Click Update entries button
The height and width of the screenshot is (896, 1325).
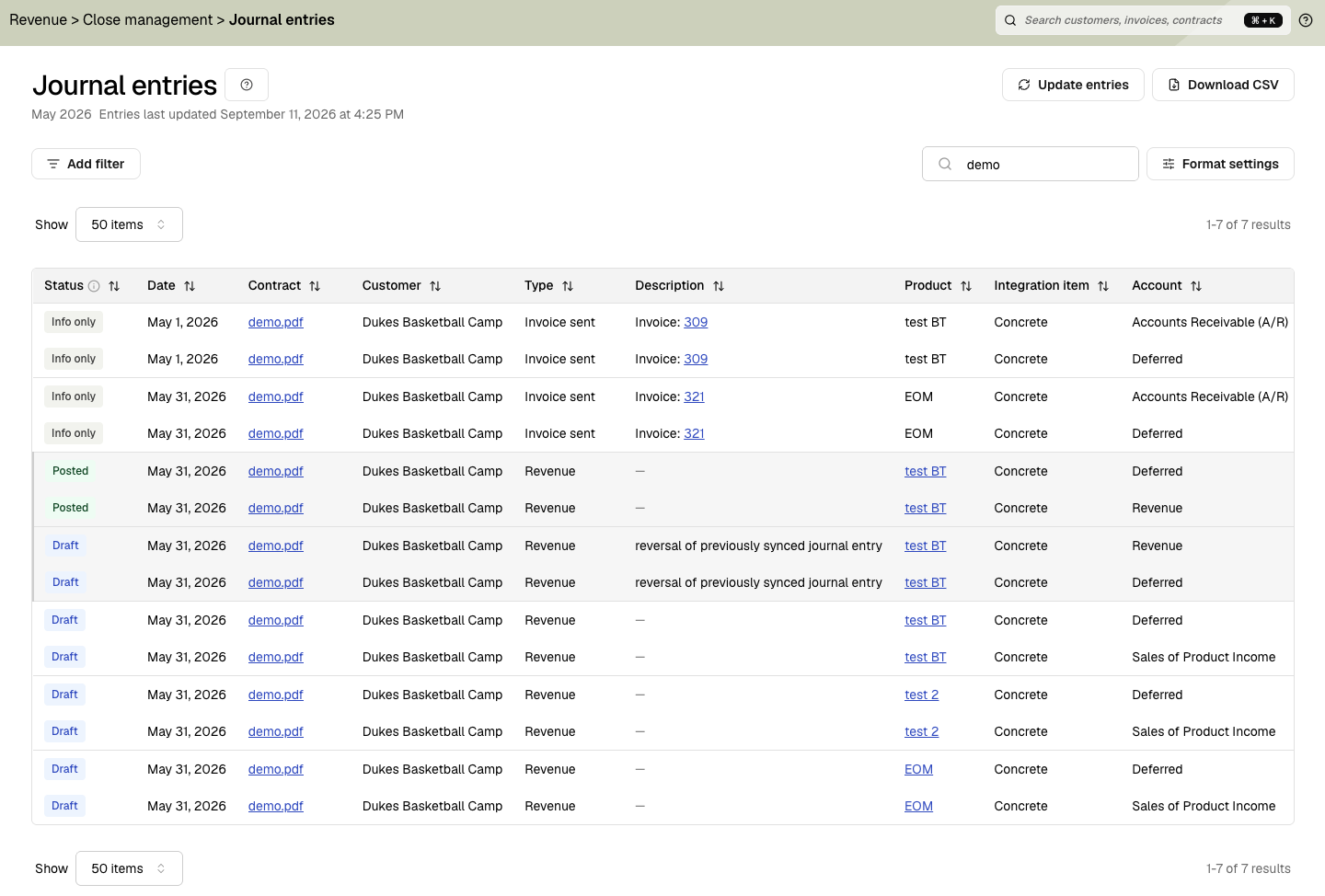(x=1073, y=85)
